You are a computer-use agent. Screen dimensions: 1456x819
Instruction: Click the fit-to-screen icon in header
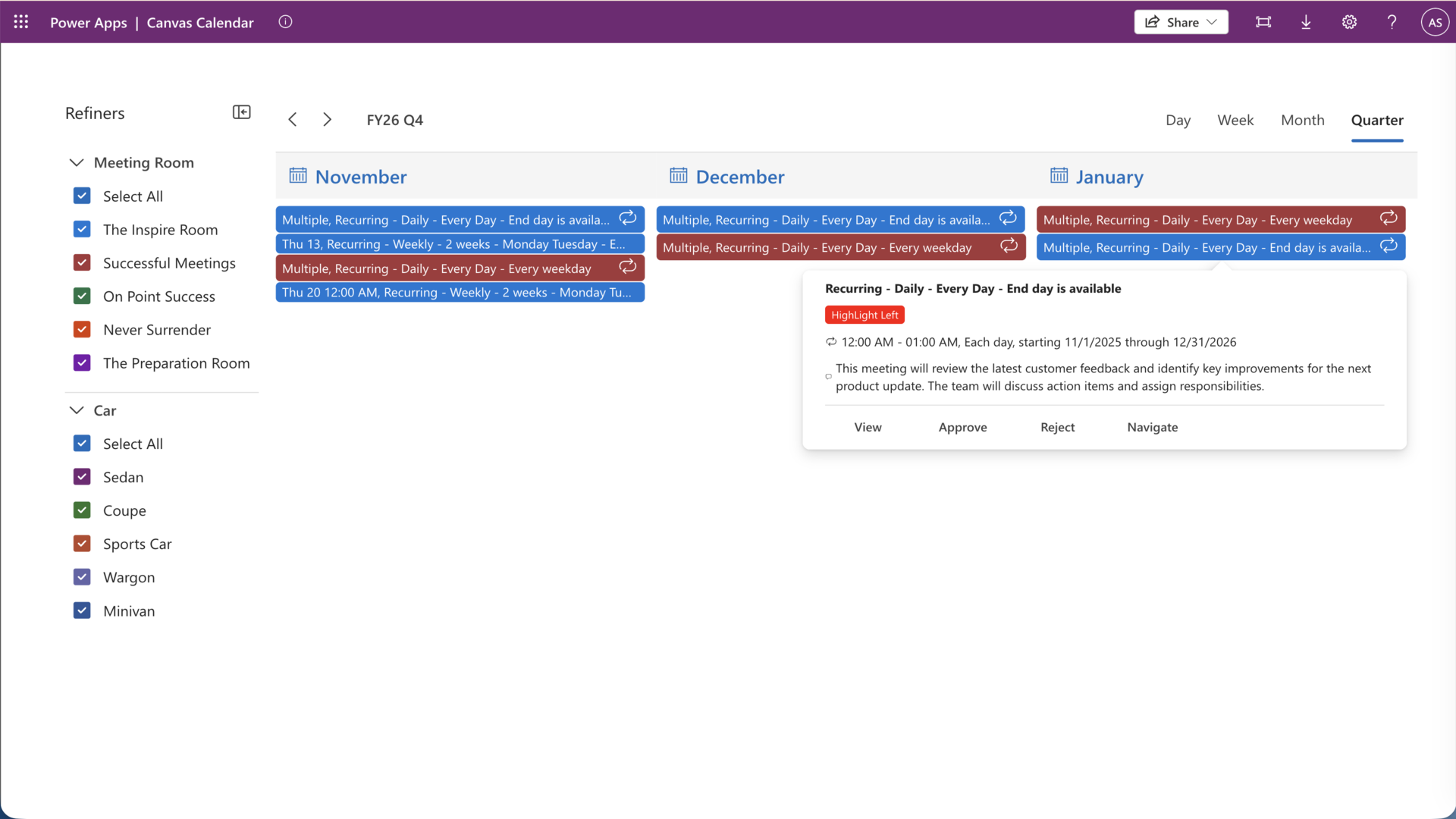point(1263,22)
